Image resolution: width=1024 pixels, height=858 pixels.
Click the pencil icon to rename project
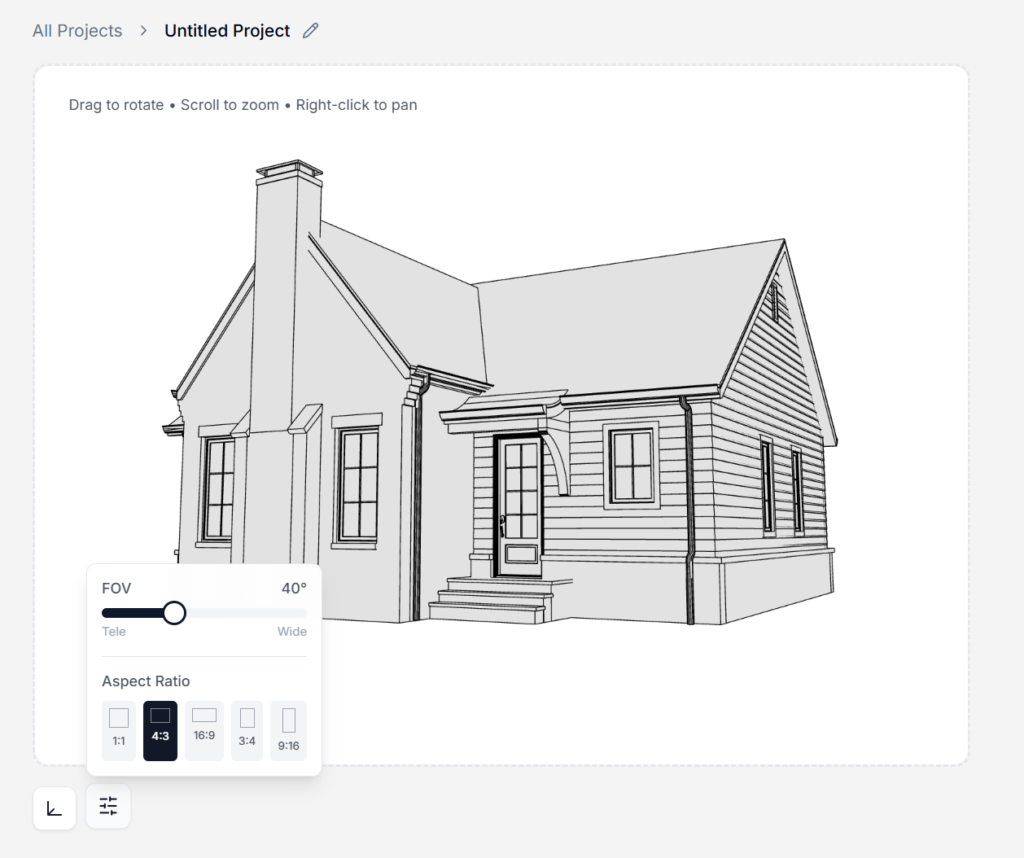point(311,31)
